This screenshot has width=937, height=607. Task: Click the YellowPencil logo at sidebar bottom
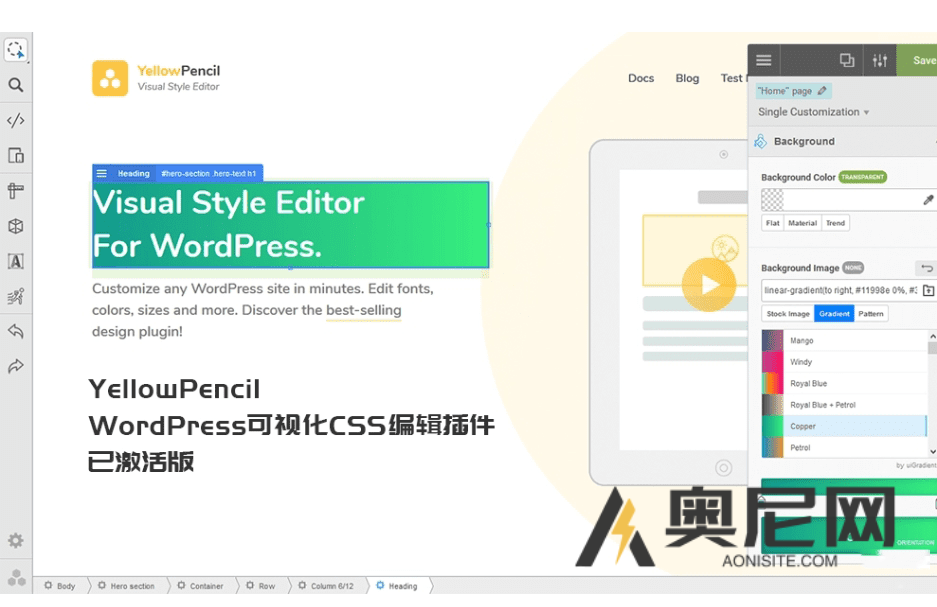[16, 577]
